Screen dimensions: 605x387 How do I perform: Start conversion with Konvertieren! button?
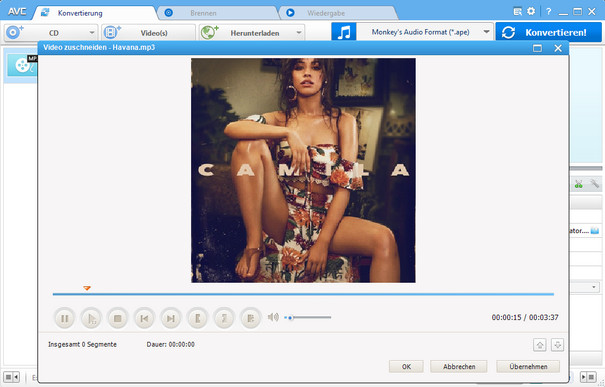pyautogui.click(x=548, y=32)
